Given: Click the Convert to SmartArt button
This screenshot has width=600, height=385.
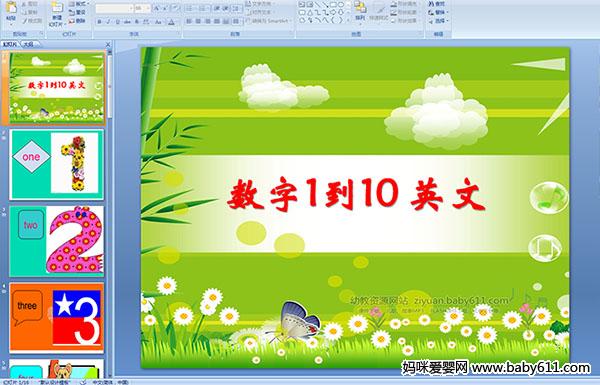Looking at the screenshot, I should point(269,21).
